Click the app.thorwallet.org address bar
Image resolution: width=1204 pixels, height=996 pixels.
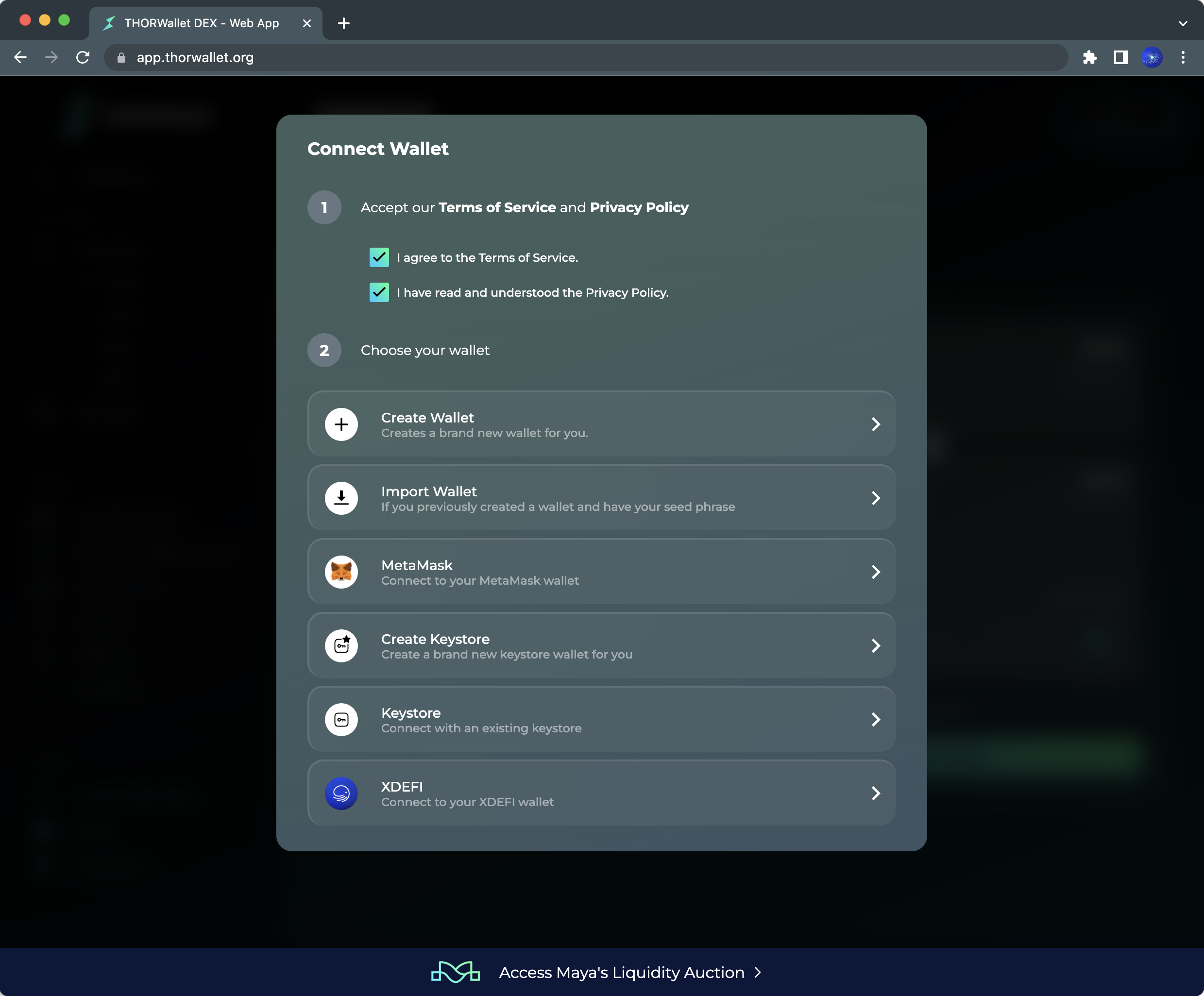point(585,57)
